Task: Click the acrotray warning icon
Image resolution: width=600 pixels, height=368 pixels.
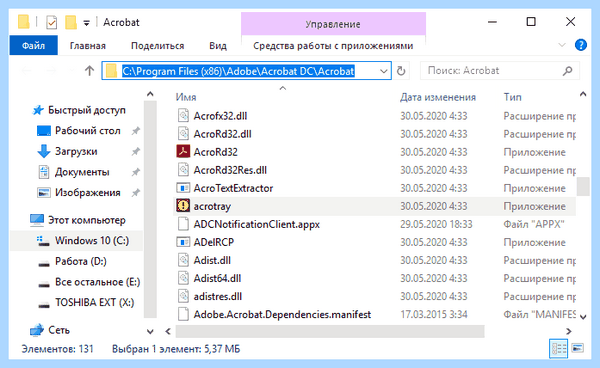Action: [183, 206]
